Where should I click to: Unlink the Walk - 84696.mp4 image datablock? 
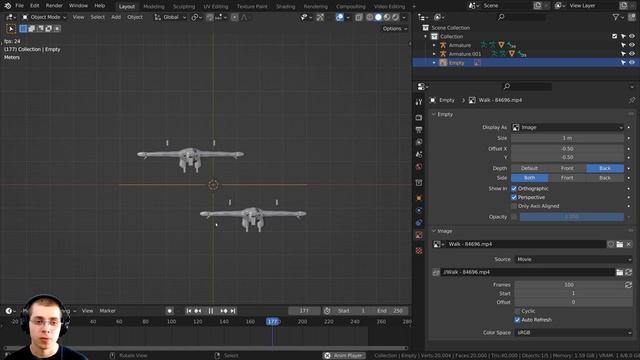click(x=629, y=244)
